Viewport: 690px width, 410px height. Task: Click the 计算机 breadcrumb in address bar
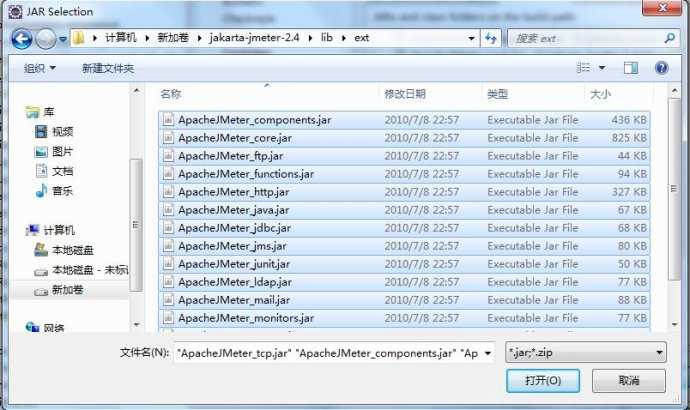pos(120,38)
